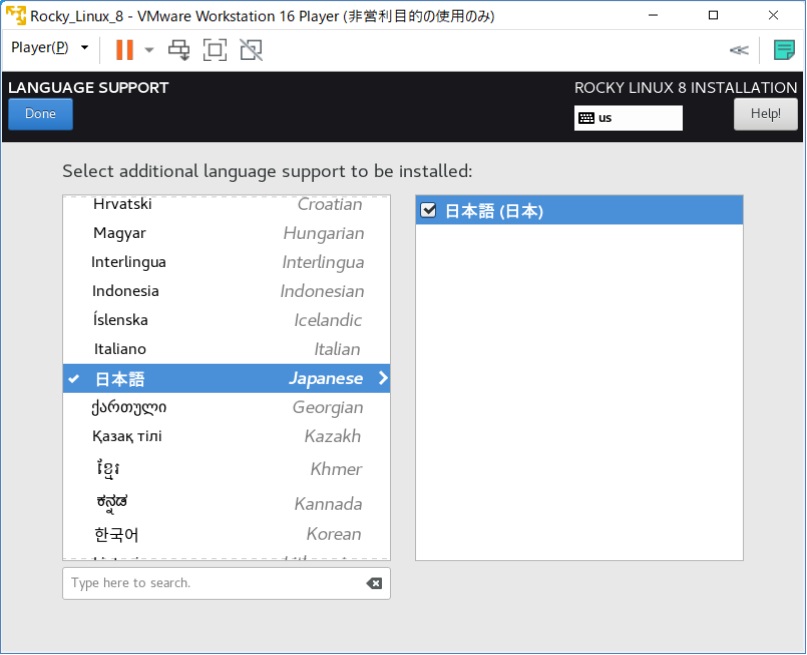Collapse the toolbar with the double-arrow icon

click(x=738, y=49)
